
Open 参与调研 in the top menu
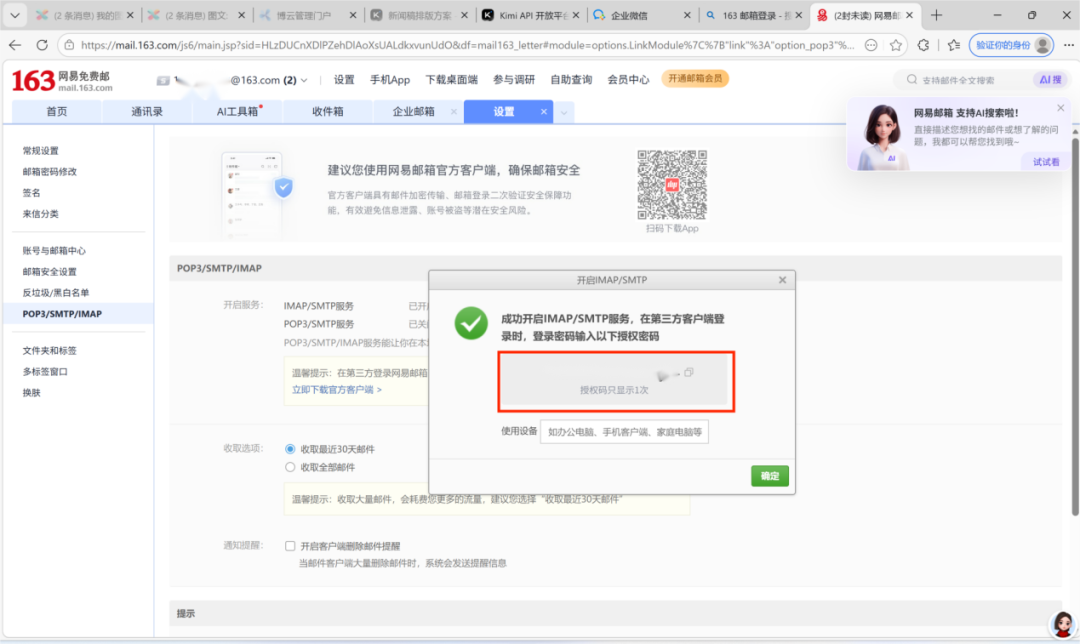tap(514, 80)
